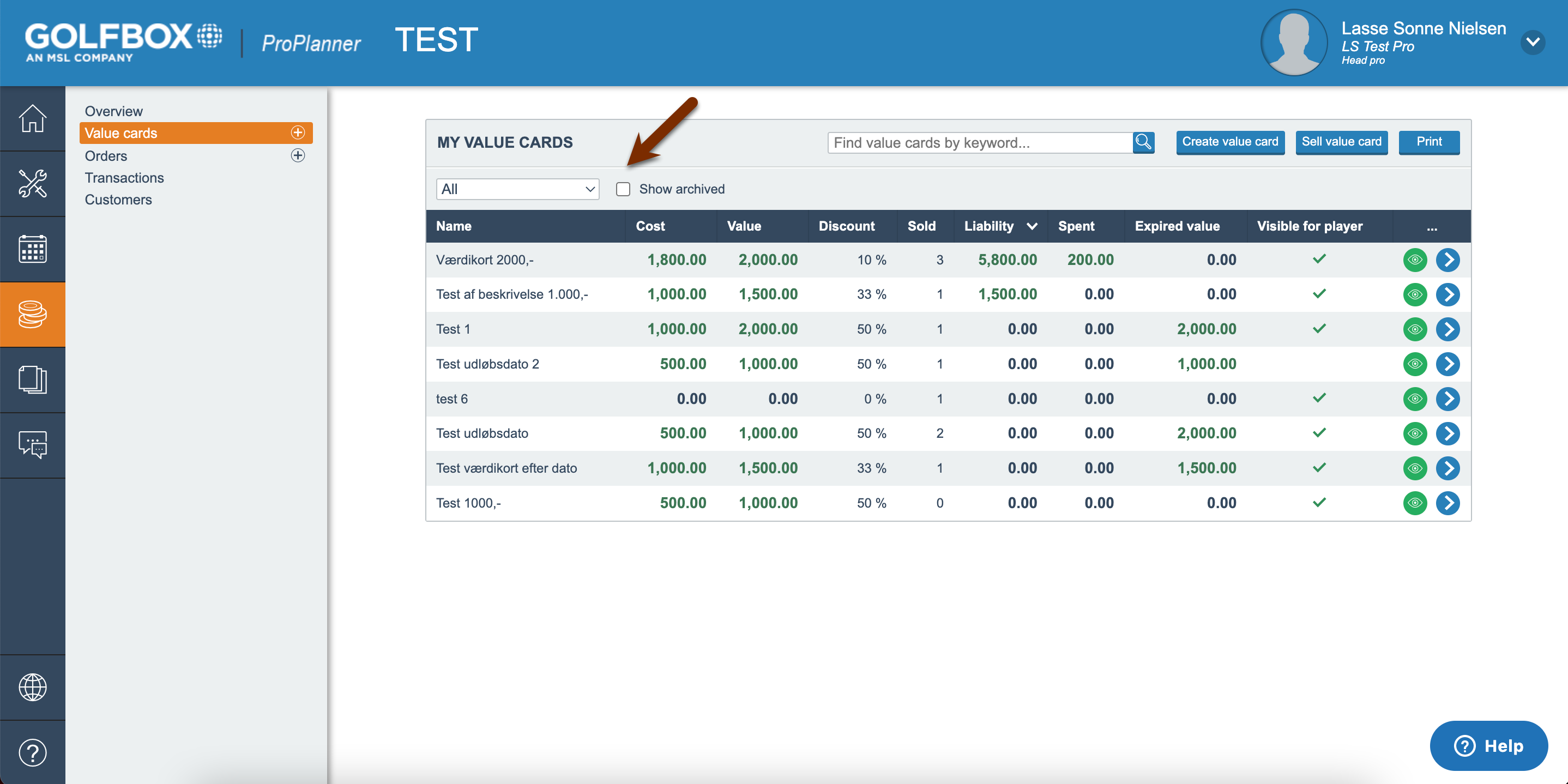
Task: Open the documents copy sidebar icon
Action: tap(32, 380)
